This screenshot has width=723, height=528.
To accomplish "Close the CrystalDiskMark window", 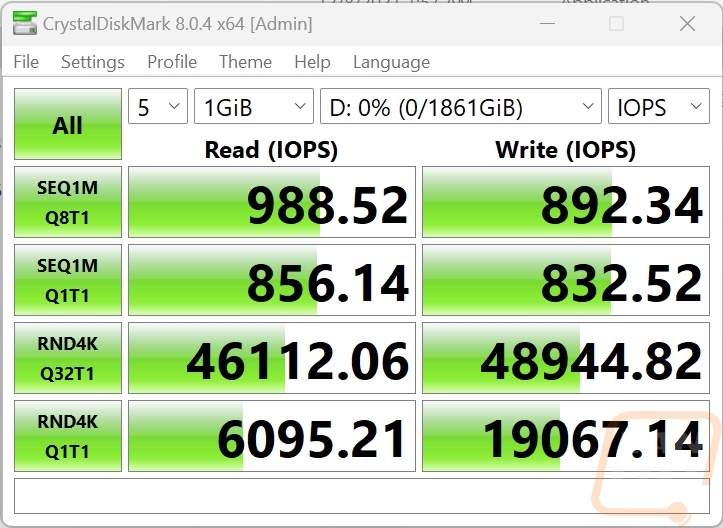I will pyautogui.click(x=687, y=24).
